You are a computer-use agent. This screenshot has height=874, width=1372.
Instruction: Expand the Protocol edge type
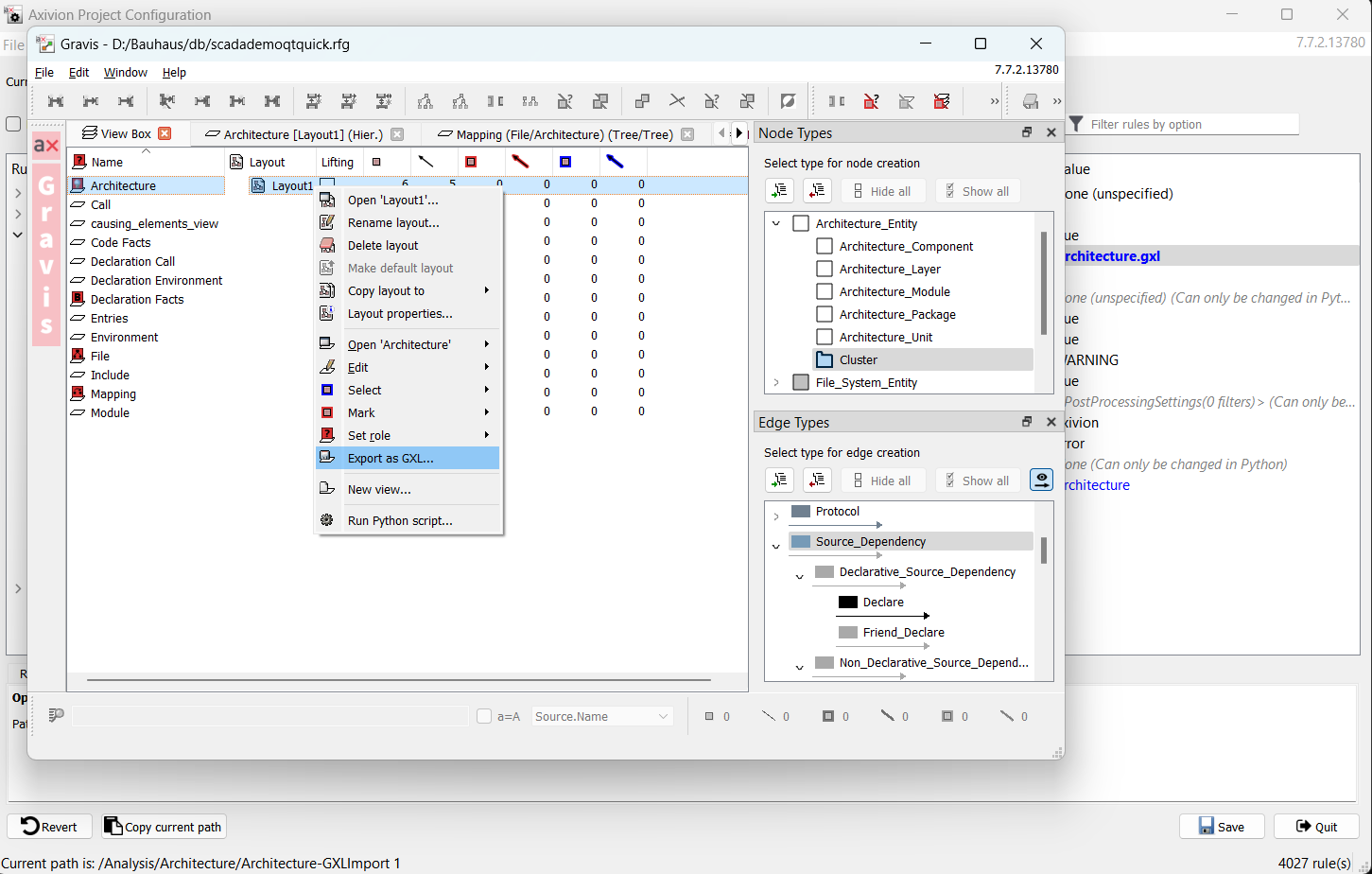(776, 516)
